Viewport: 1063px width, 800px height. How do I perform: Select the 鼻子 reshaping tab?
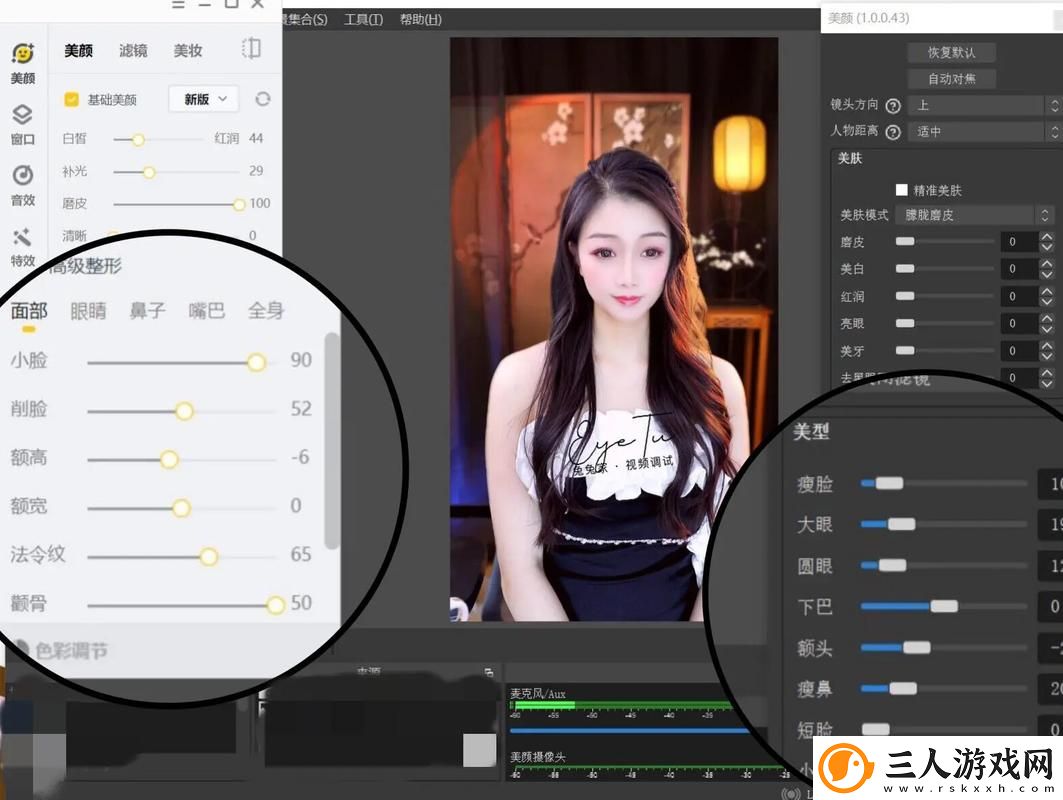pos(147,311)
